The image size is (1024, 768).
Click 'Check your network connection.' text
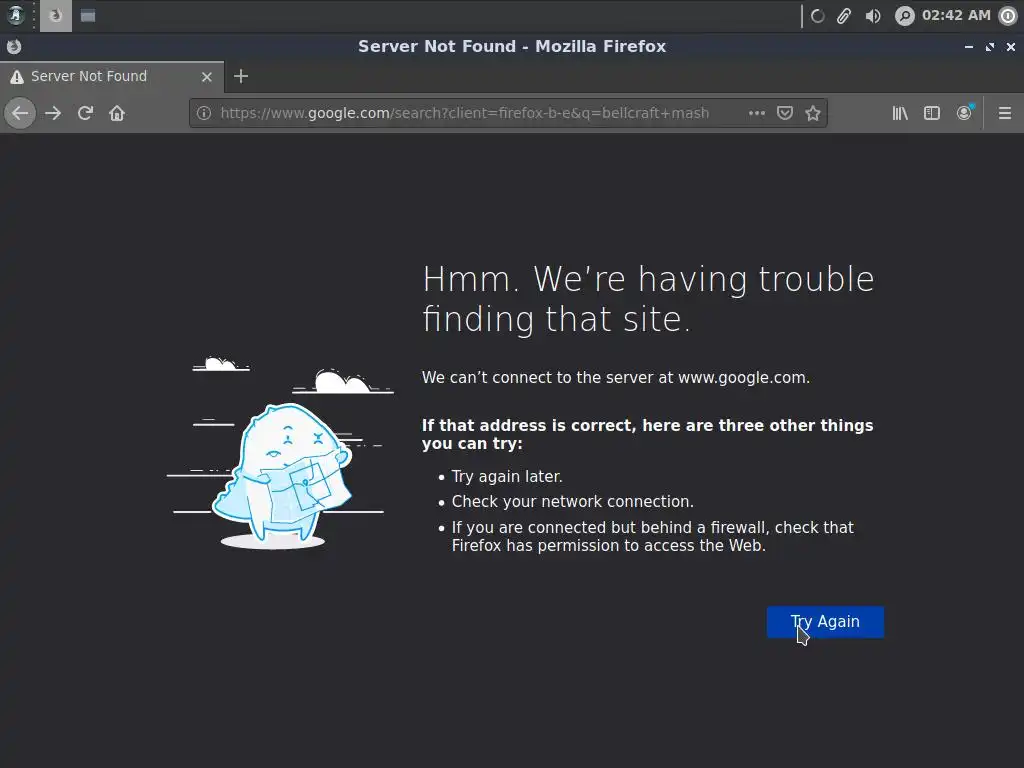(573, 502)
